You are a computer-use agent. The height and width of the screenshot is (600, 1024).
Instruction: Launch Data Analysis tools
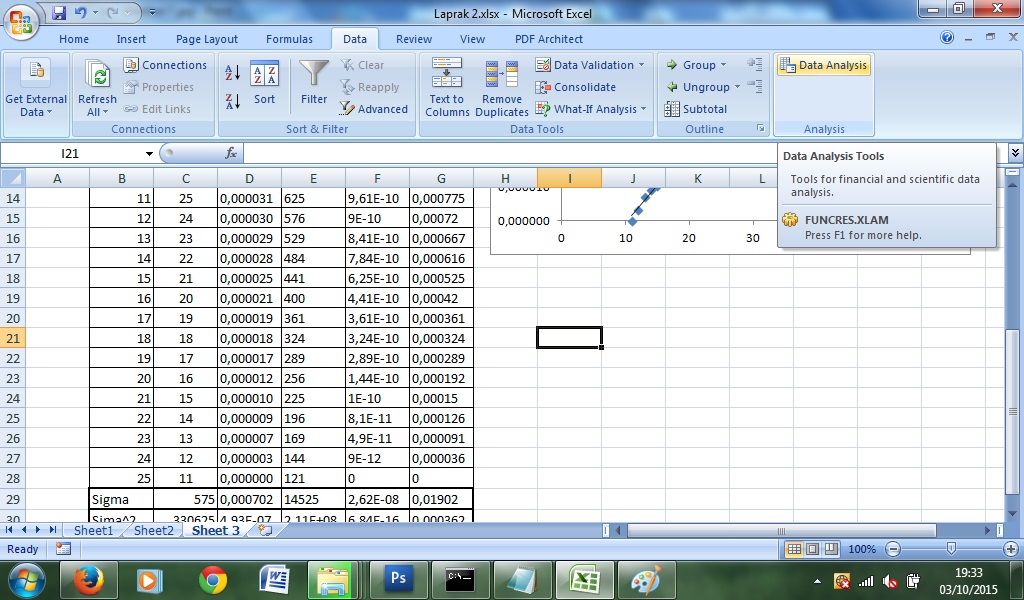[x=823, y=64]
